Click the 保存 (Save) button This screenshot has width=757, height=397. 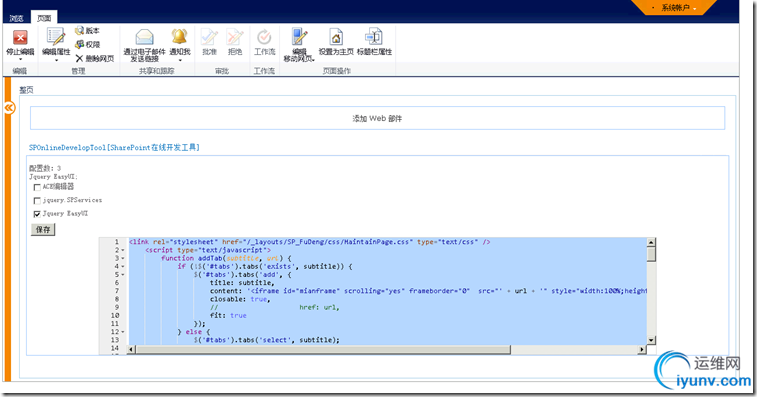43,229
